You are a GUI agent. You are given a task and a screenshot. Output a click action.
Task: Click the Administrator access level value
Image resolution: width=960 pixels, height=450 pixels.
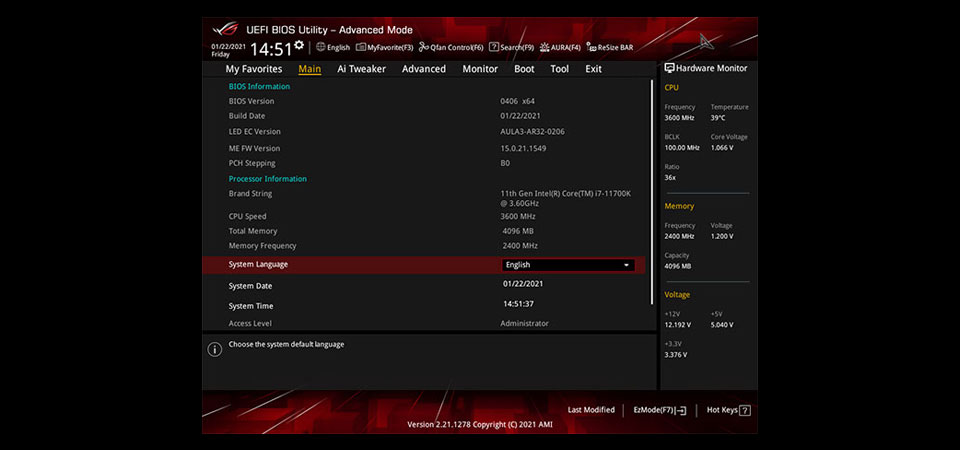[525, 323]
